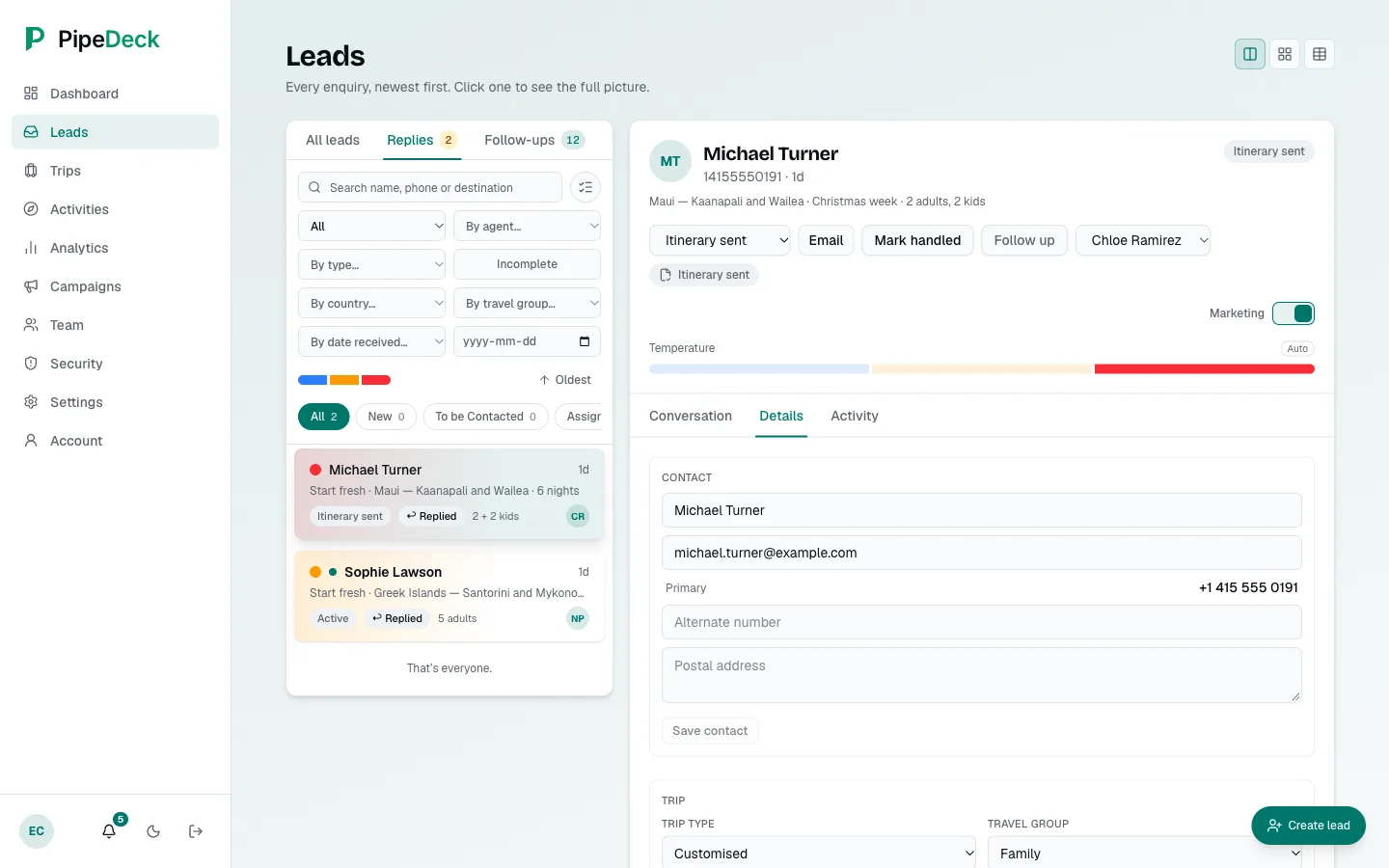Open By date received dropdown
The width and height of the screenshot is (1389, 868).
click(x=371, y=341)
